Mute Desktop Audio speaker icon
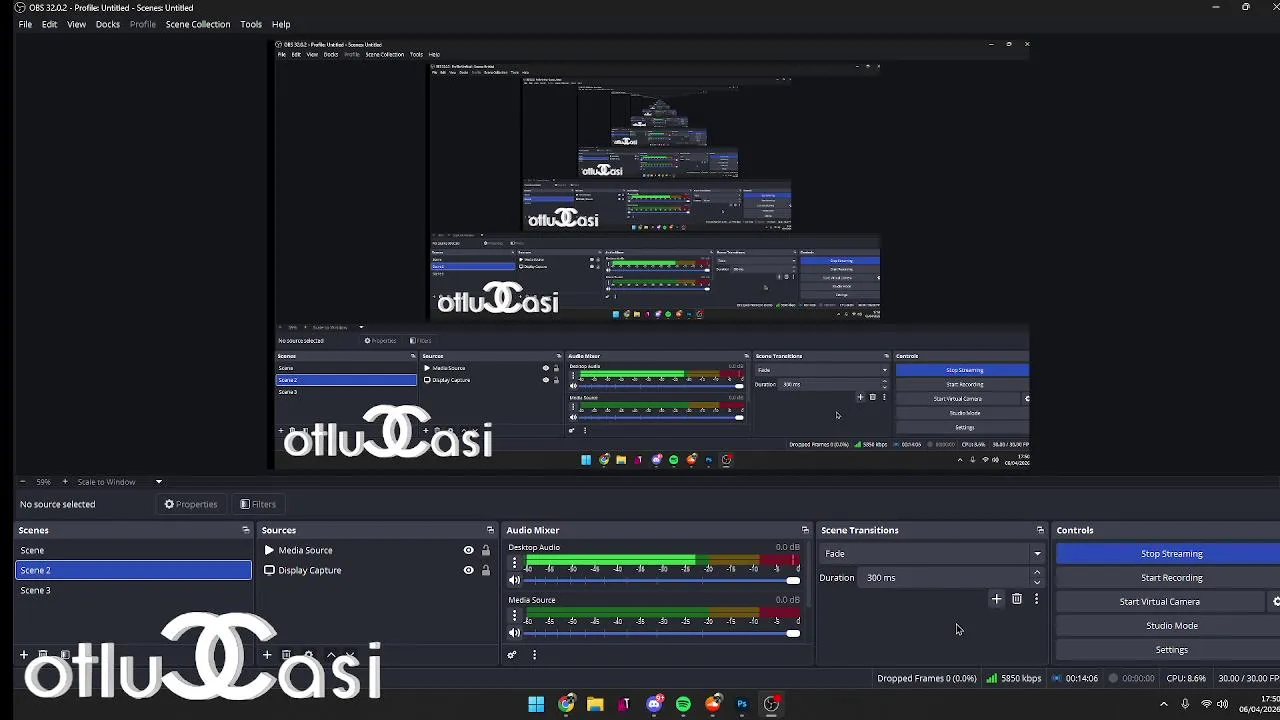1280x720 pixels. [514, 580]
